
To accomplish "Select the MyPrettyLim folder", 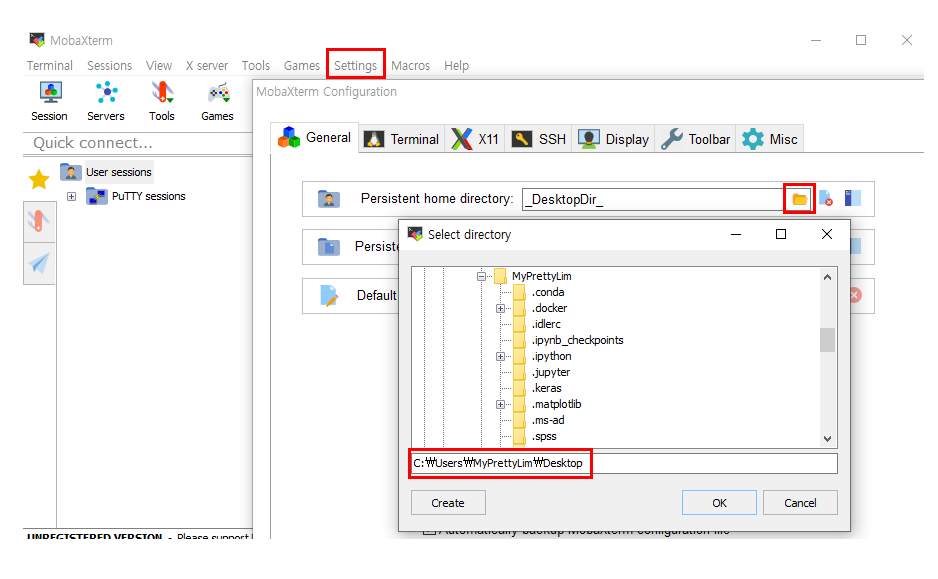I will click(x=541, y=276).
